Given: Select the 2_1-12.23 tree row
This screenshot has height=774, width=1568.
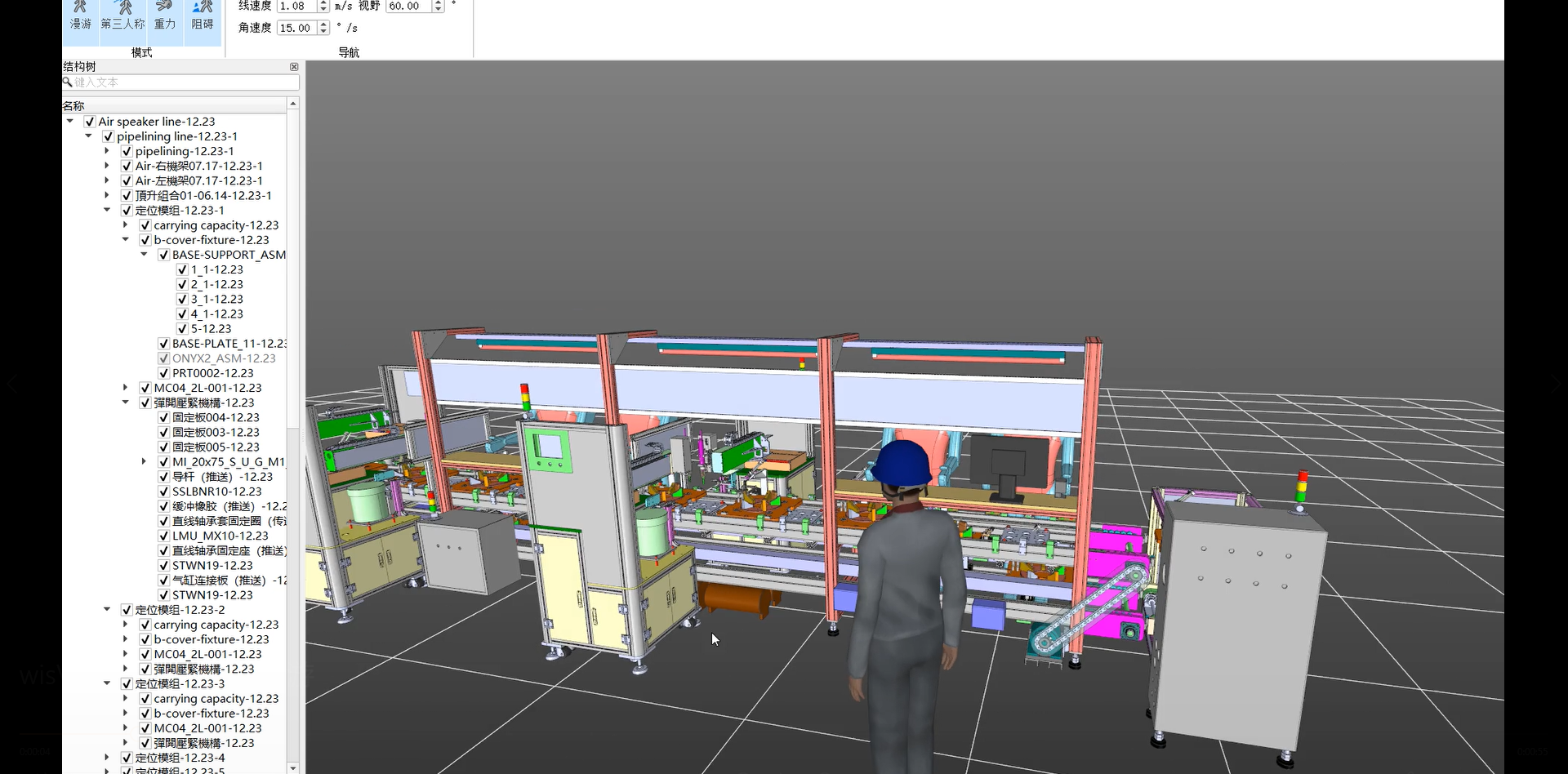Looking at the screenshot, I should 216,284.
